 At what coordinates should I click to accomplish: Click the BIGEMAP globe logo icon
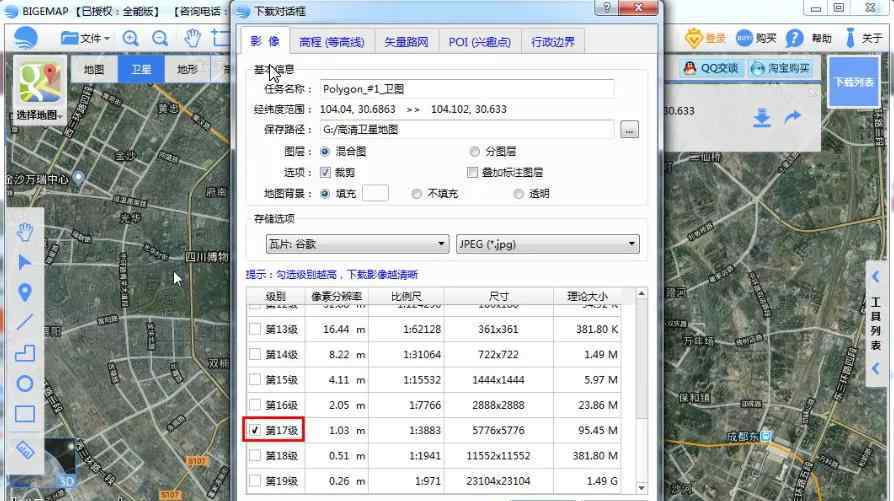[x=25, y=38]
